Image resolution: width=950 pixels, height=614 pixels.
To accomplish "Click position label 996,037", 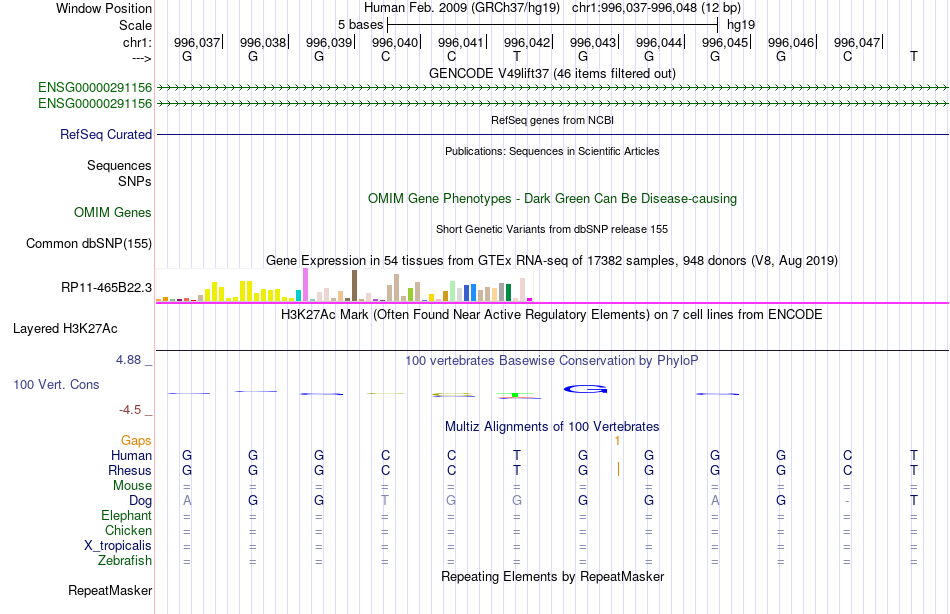I will click(197, 42).
